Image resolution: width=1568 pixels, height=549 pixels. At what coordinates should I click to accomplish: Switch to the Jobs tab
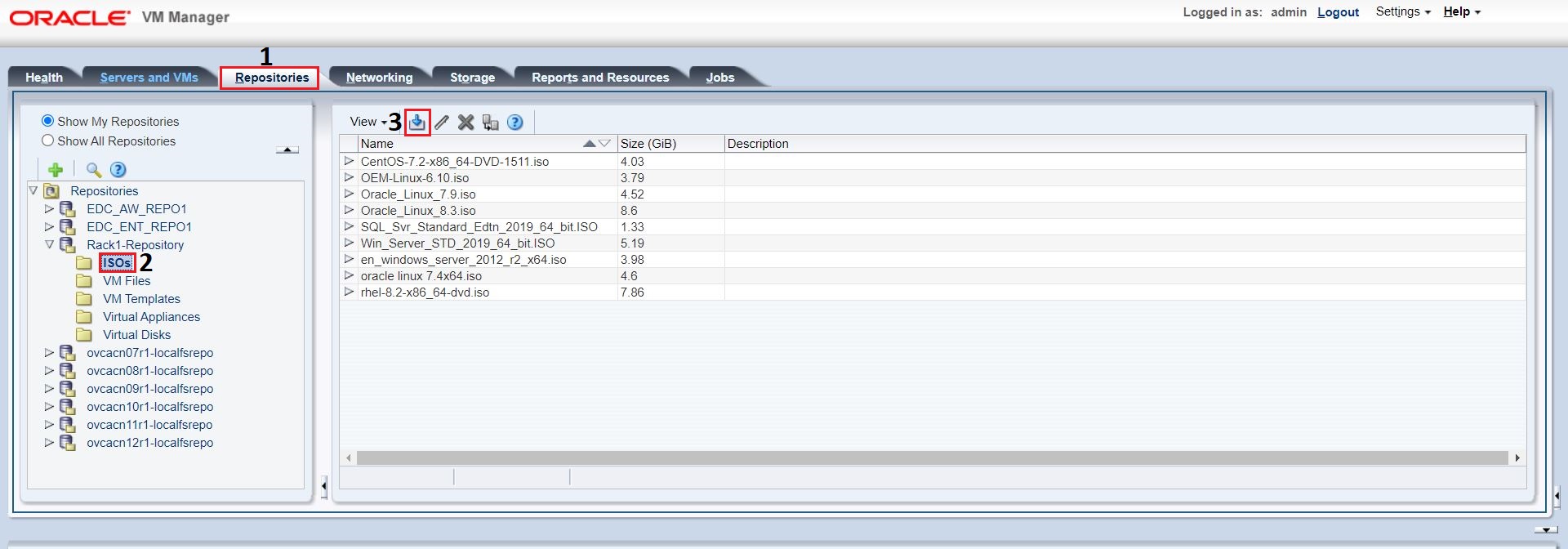coord(720,78)
